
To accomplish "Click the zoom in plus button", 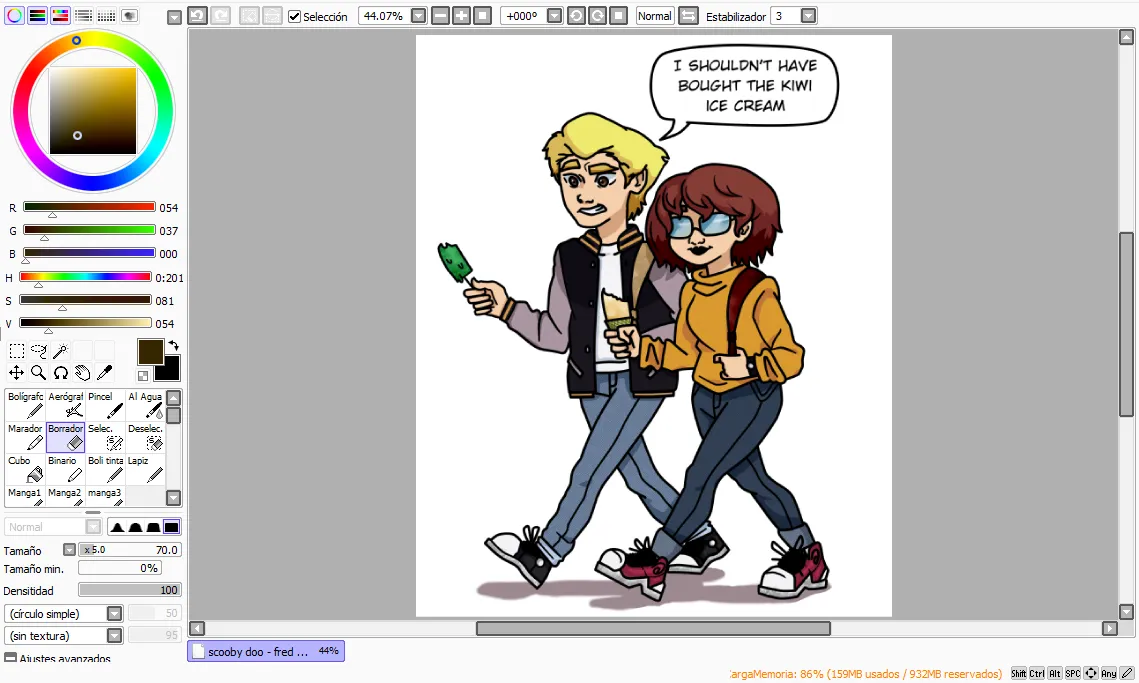I will (461, 16).
